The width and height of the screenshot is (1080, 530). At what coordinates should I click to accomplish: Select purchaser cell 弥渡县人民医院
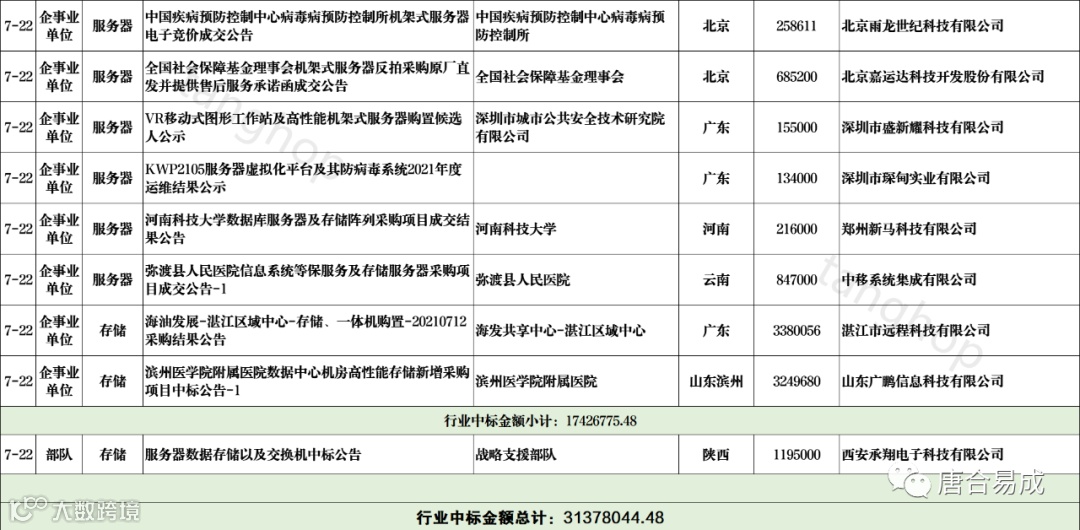[x=522, y=280]
